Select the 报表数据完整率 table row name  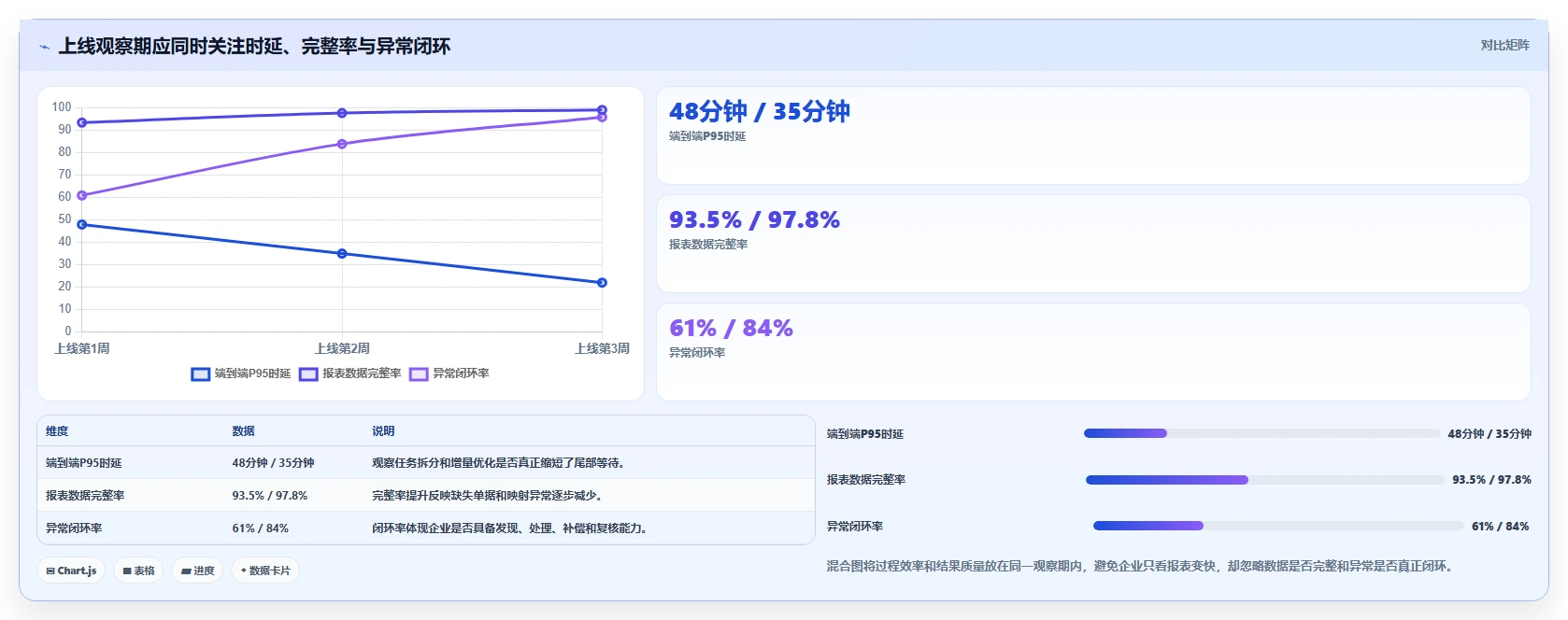point(85,496)
